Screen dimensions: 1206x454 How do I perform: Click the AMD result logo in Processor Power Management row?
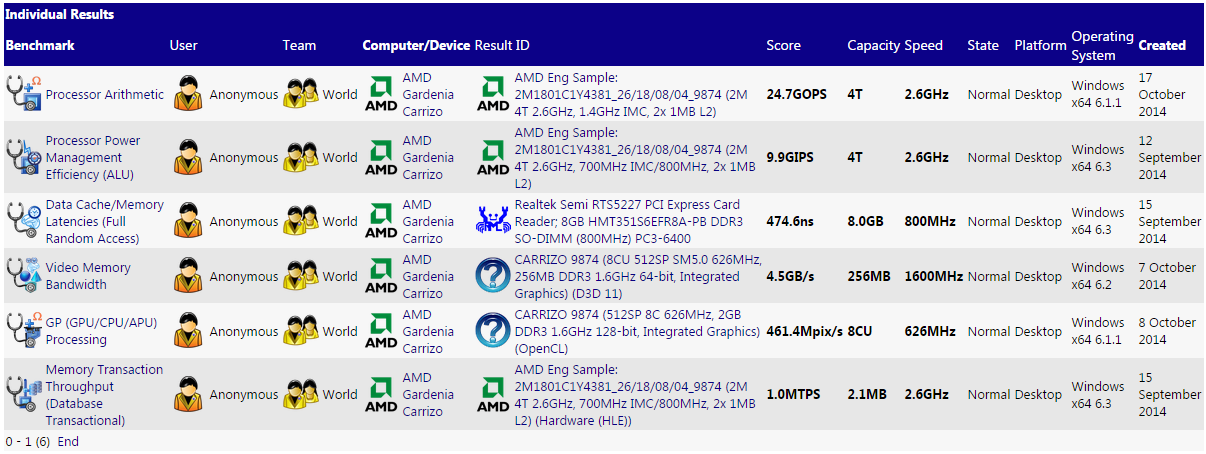[x=492, y=157]
